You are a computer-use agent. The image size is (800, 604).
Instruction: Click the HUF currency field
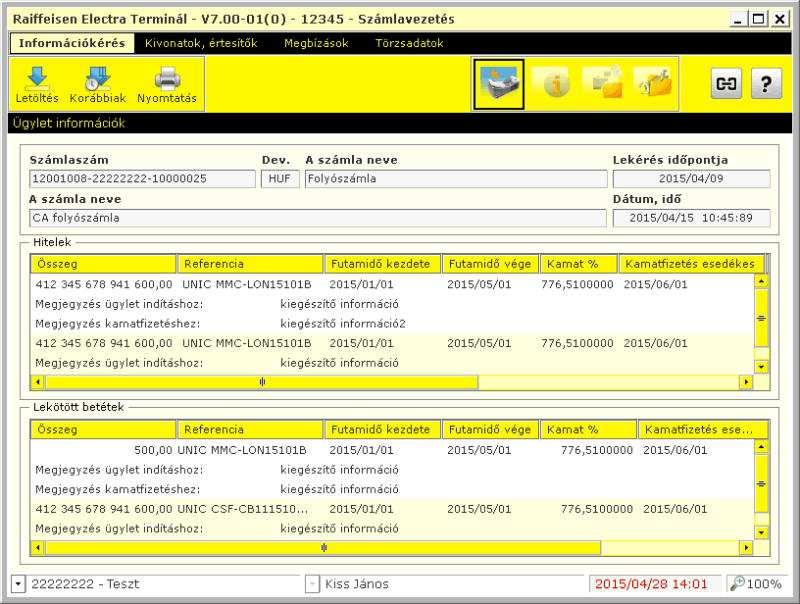tap(280, 179)
